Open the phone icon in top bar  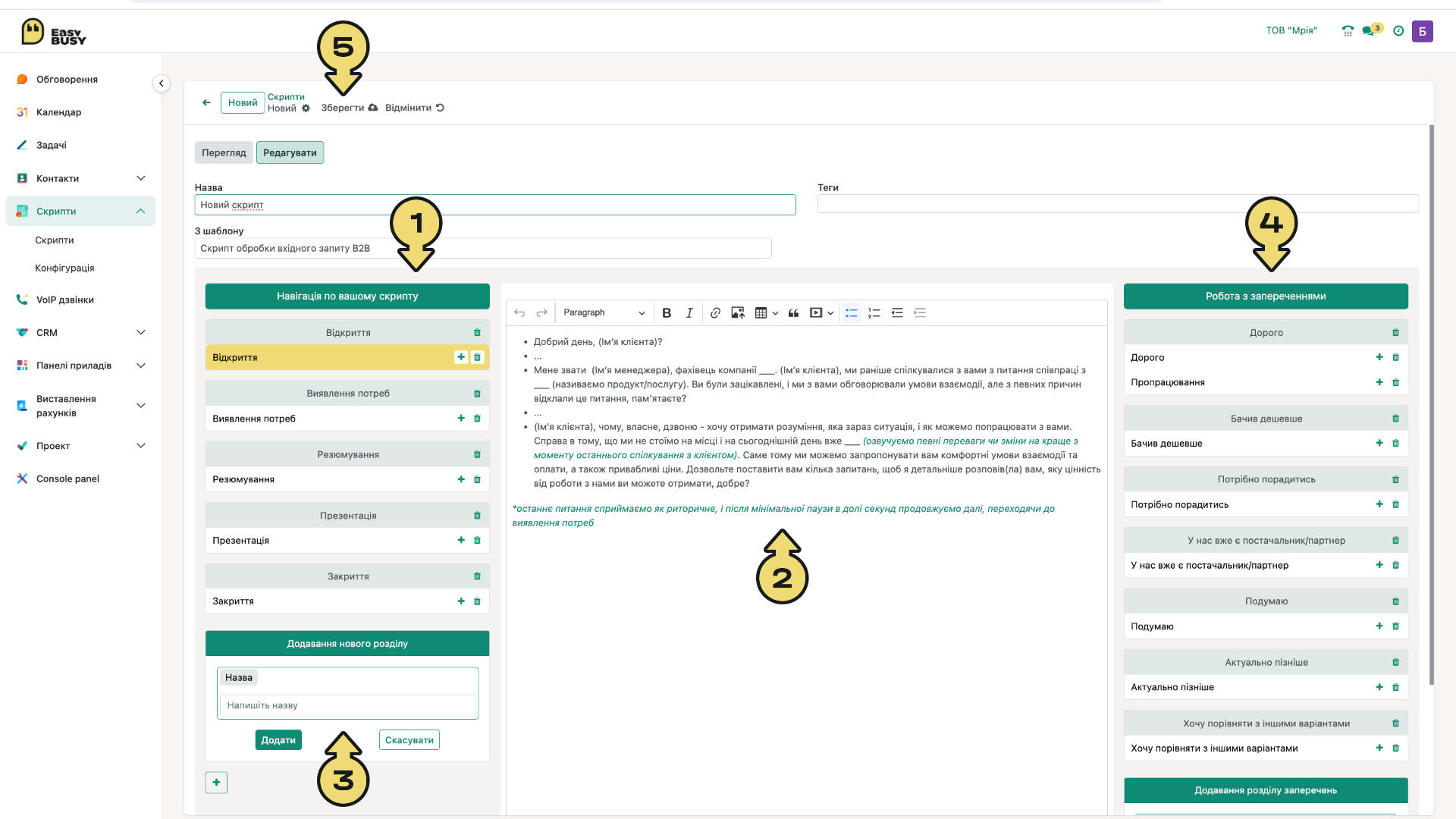coord(1348,31)
